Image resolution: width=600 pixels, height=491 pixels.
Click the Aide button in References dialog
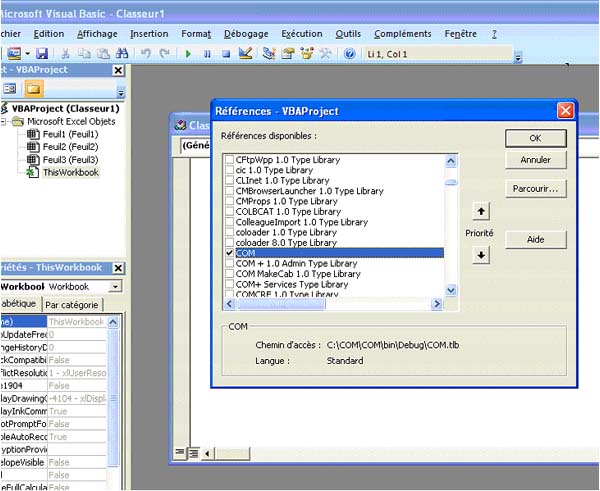(535, 240)
